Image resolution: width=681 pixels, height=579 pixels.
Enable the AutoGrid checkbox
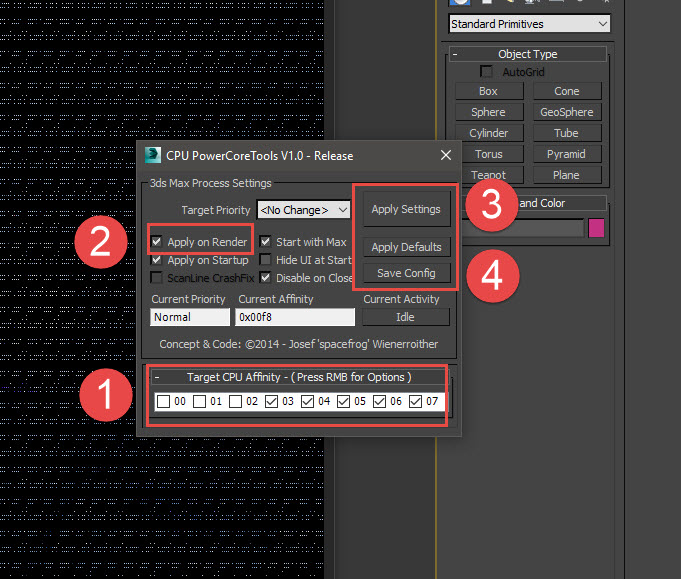(x=486, y=72)
